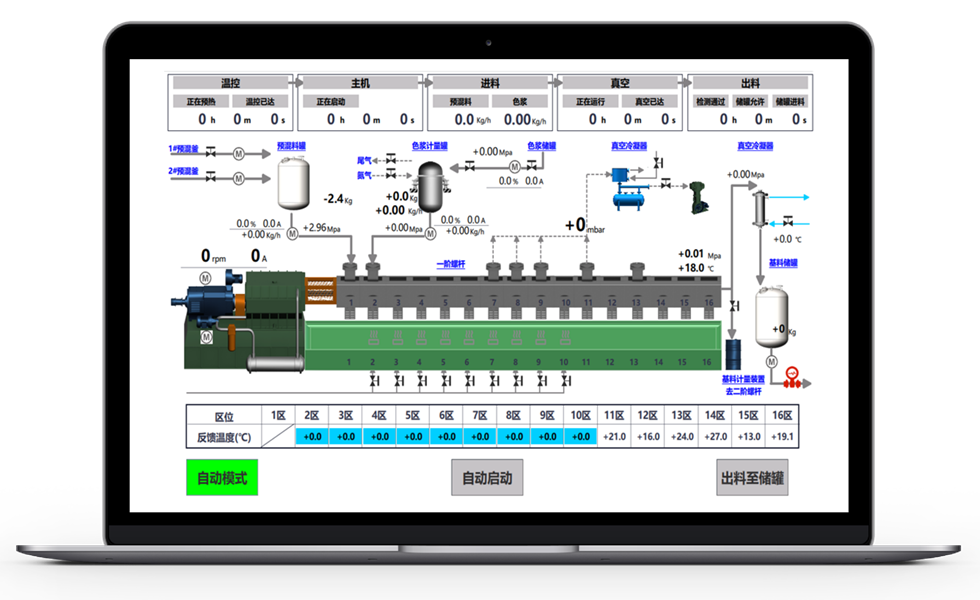Click the valve on the cyan cooling water return line
This screenshot has height=600, width=980.
788,222
